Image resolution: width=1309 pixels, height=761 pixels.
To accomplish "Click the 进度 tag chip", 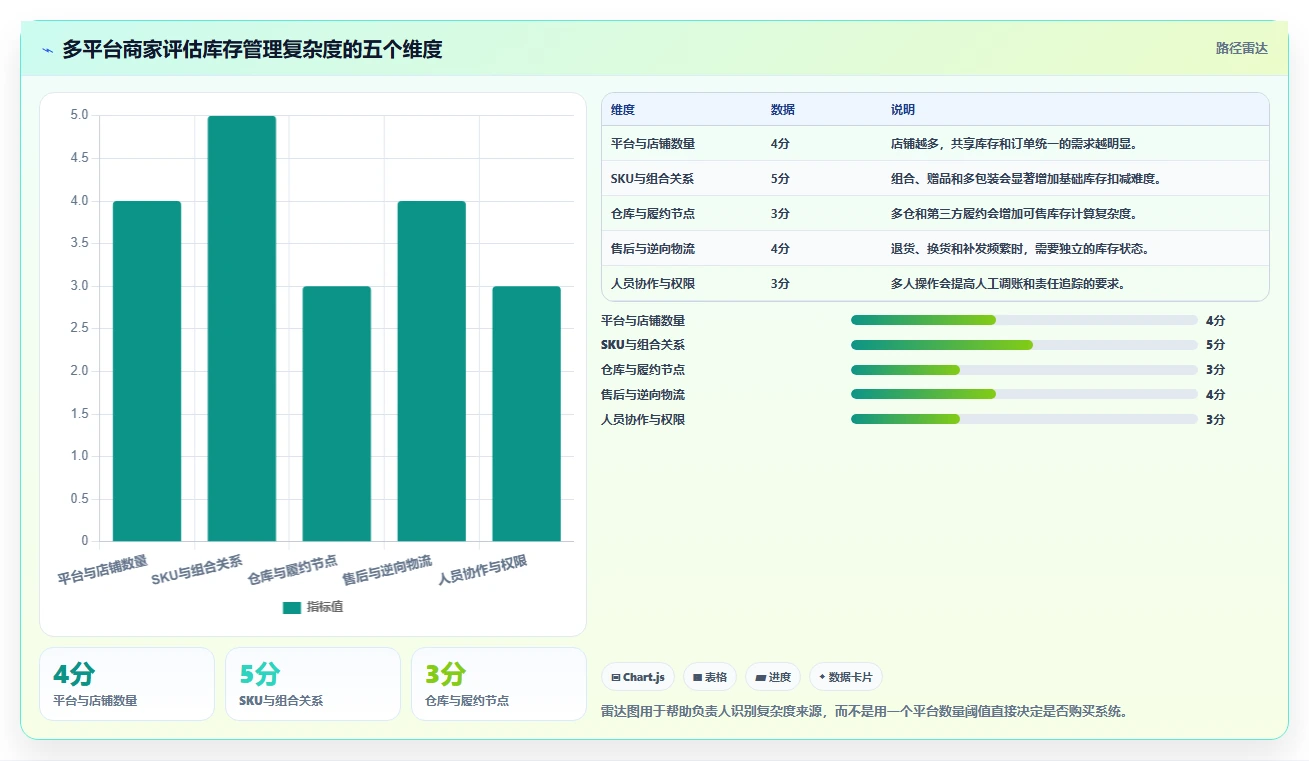I will point(773,677).
